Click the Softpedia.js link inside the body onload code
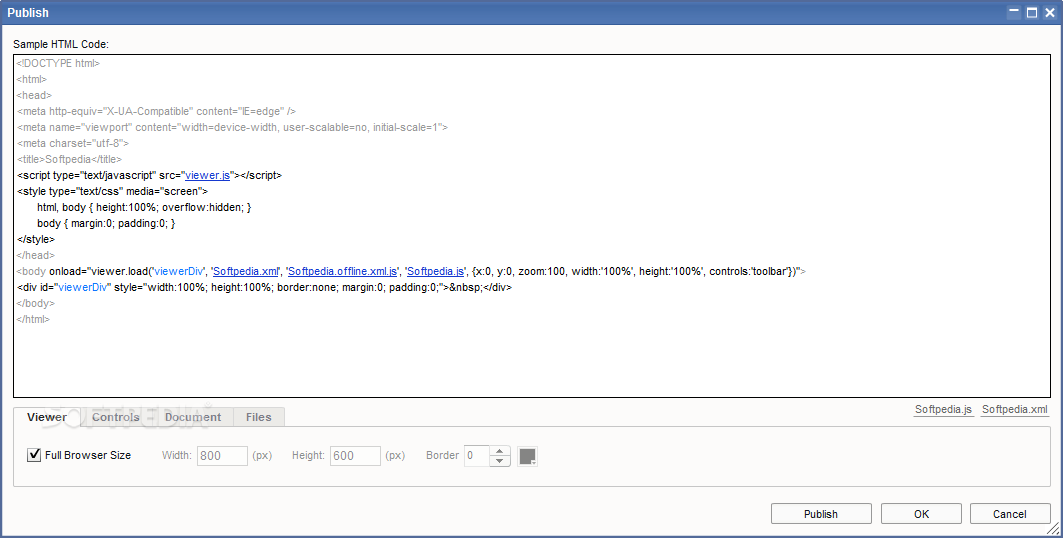 point(435,271)
